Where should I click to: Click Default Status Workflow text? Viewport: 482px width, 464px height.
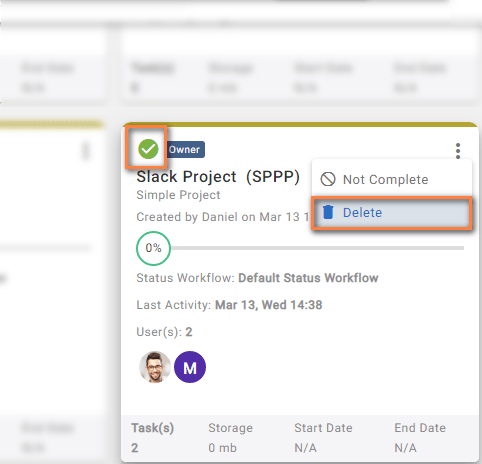[308, 278]
